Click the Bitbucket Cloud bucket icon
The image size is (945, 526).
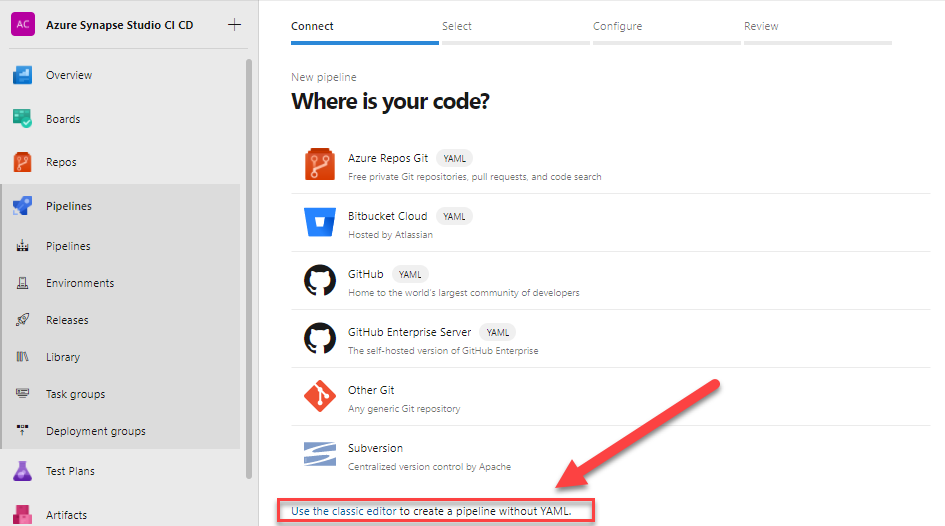click(320, 222)
